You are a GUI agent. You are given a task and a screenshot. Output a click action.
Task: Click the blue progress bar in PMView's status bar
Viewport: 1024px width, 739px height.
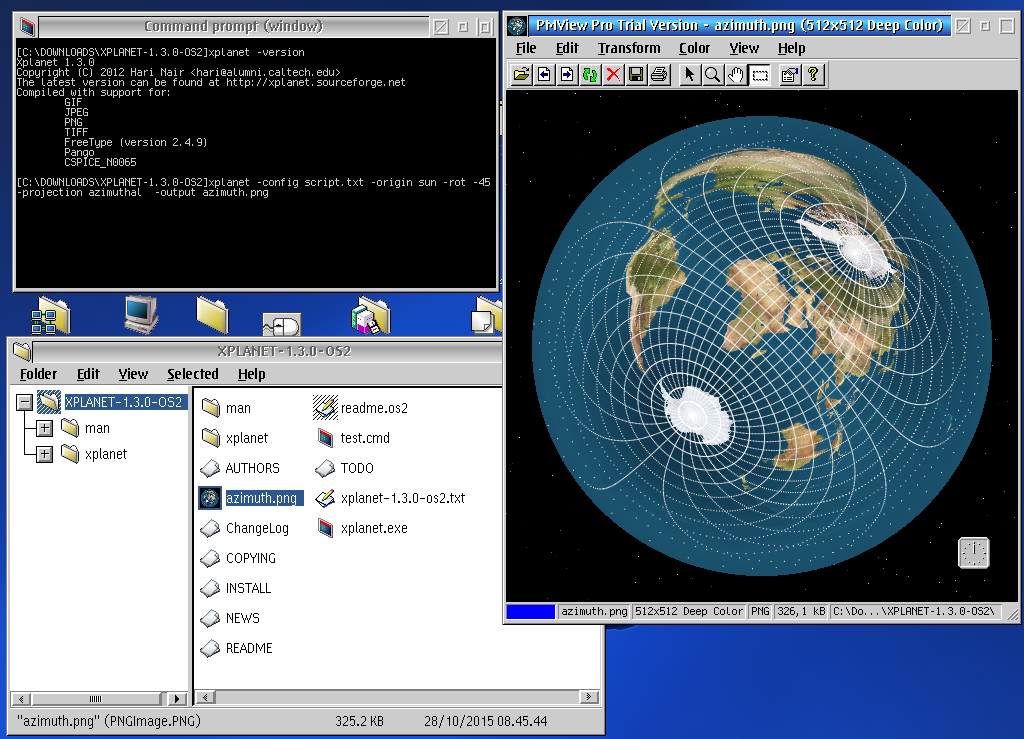pos(530,611)
